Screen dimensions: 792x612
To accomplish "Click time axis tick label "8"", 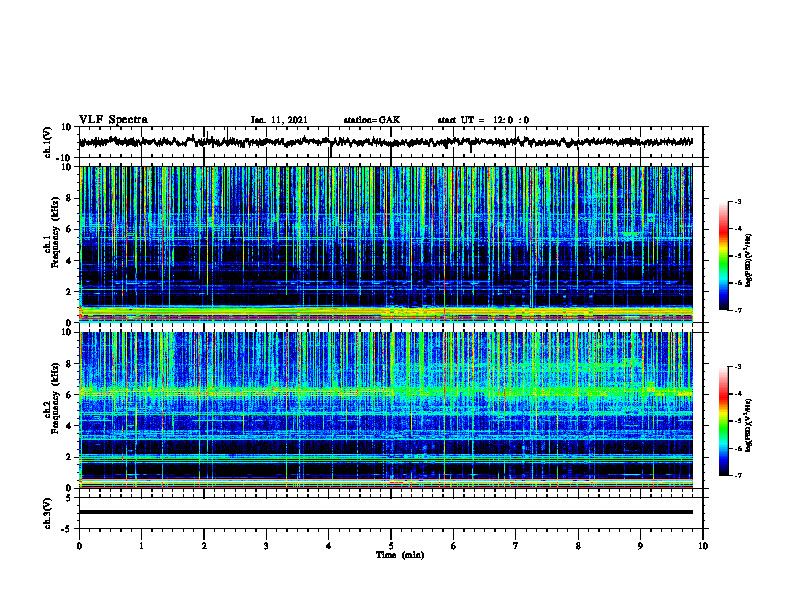I will click(x=578, y=546).
